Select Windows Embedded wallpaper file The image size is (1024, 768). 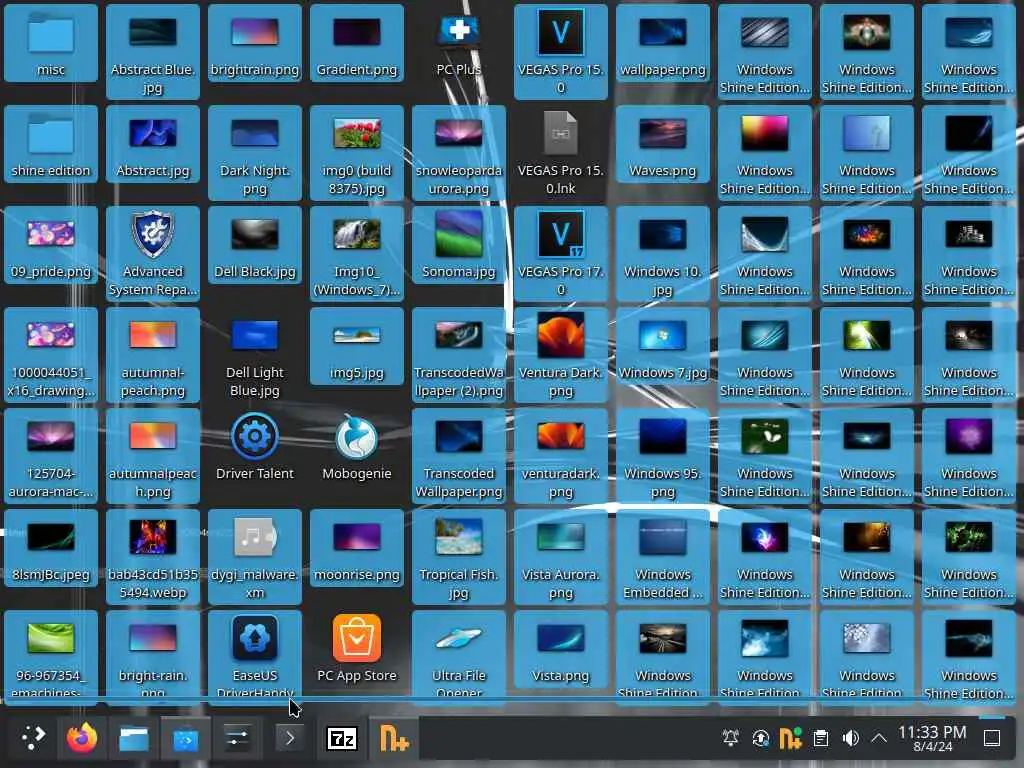pyautogui.click(x=663, y=556)
